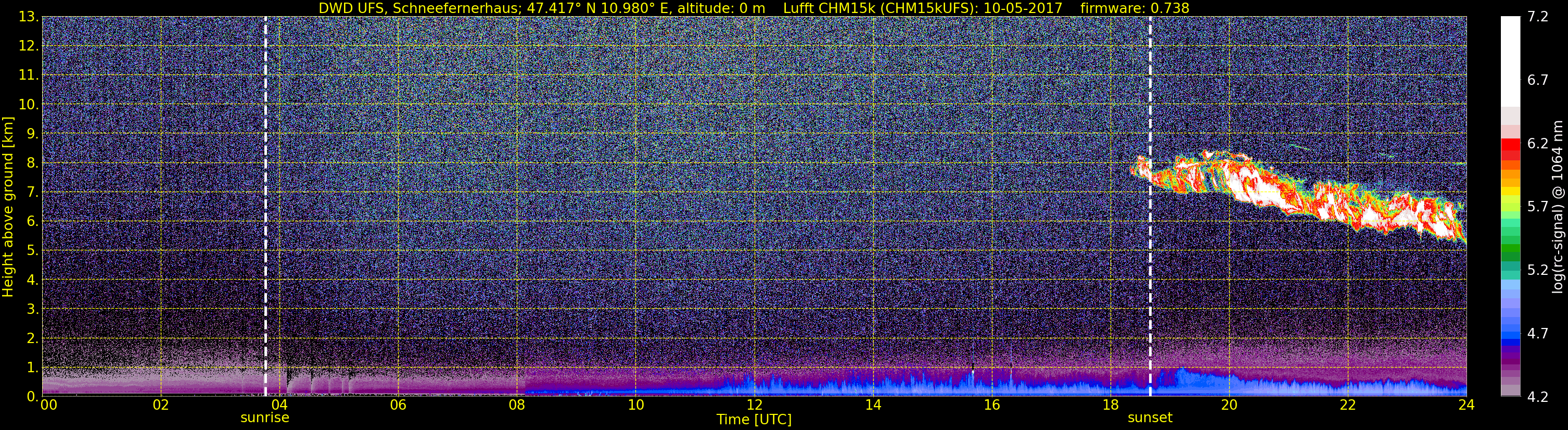1568x430 pixels.
Task: Click the height axis tick label '0.'
Action: [33, 396]
